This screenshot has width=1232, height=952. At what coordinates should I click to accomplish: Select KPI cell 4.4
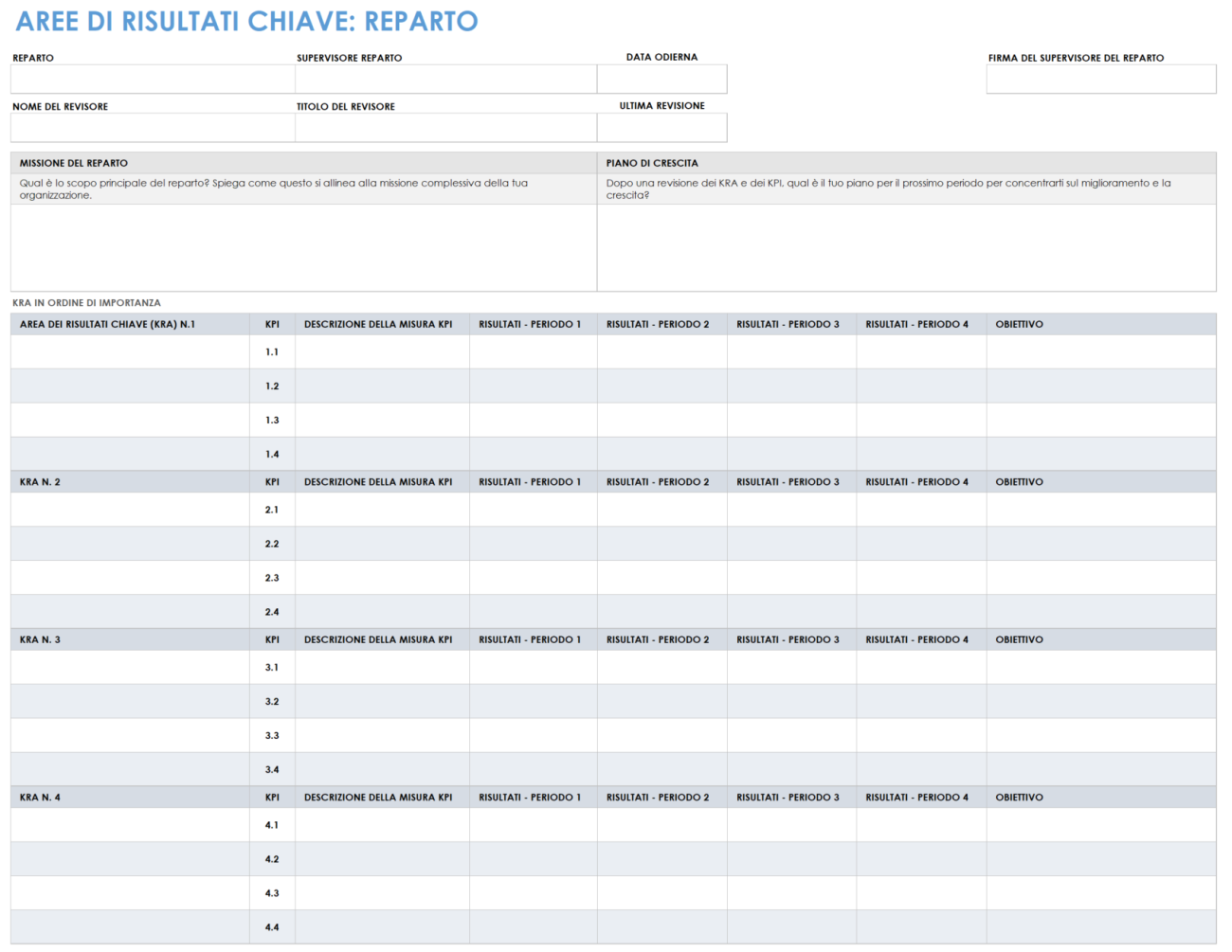pyautogui.click(x=272, y=927)
